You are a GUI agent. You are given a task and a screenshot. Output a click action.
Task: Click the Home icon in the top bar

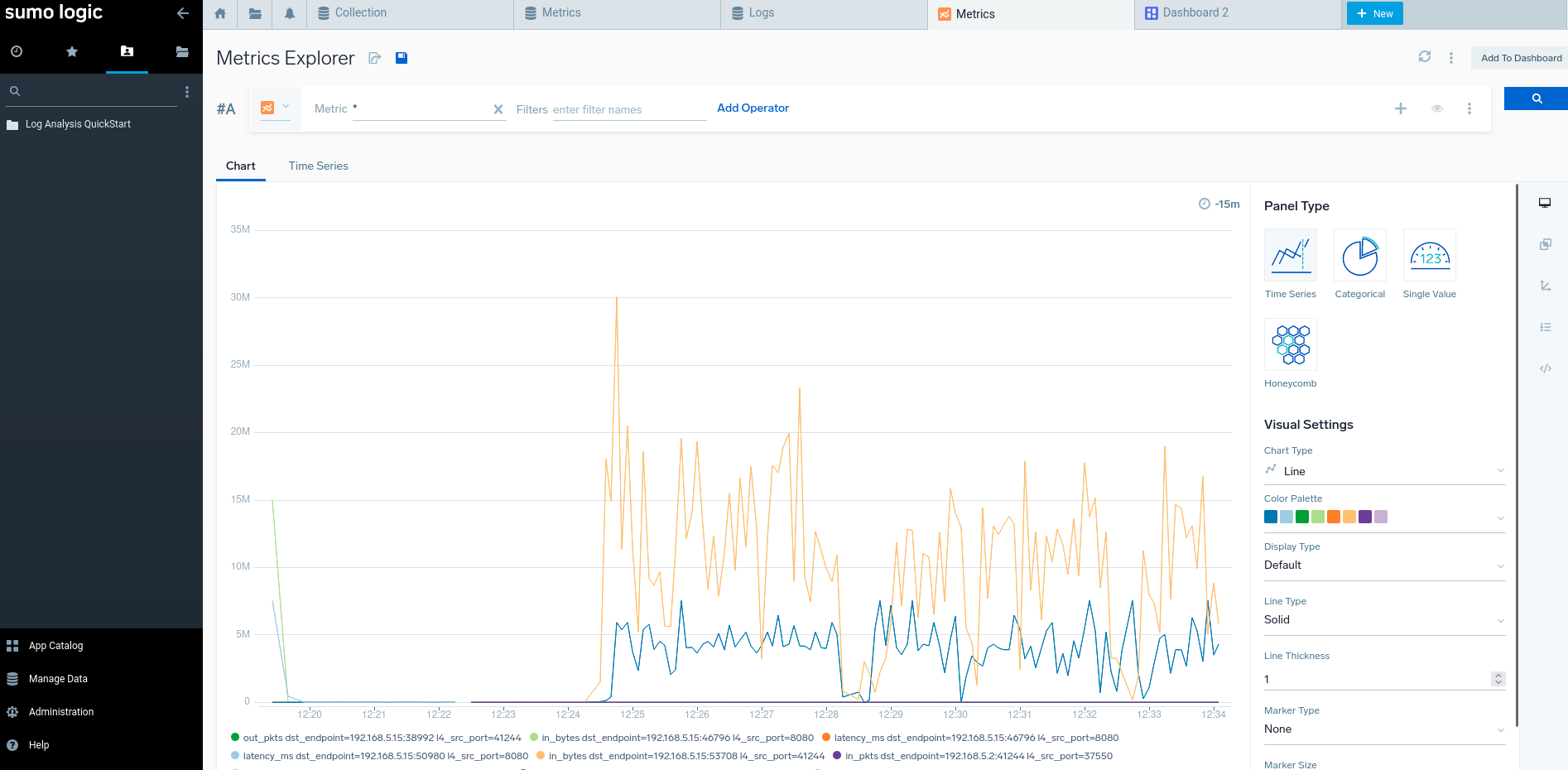[x=220, y=13]
